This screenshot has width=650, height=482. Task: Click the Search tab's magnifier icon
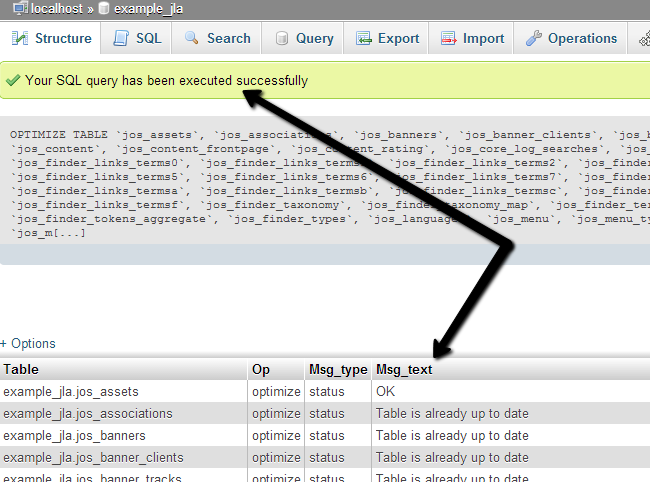pyautogui.click(x=191, y=39)
